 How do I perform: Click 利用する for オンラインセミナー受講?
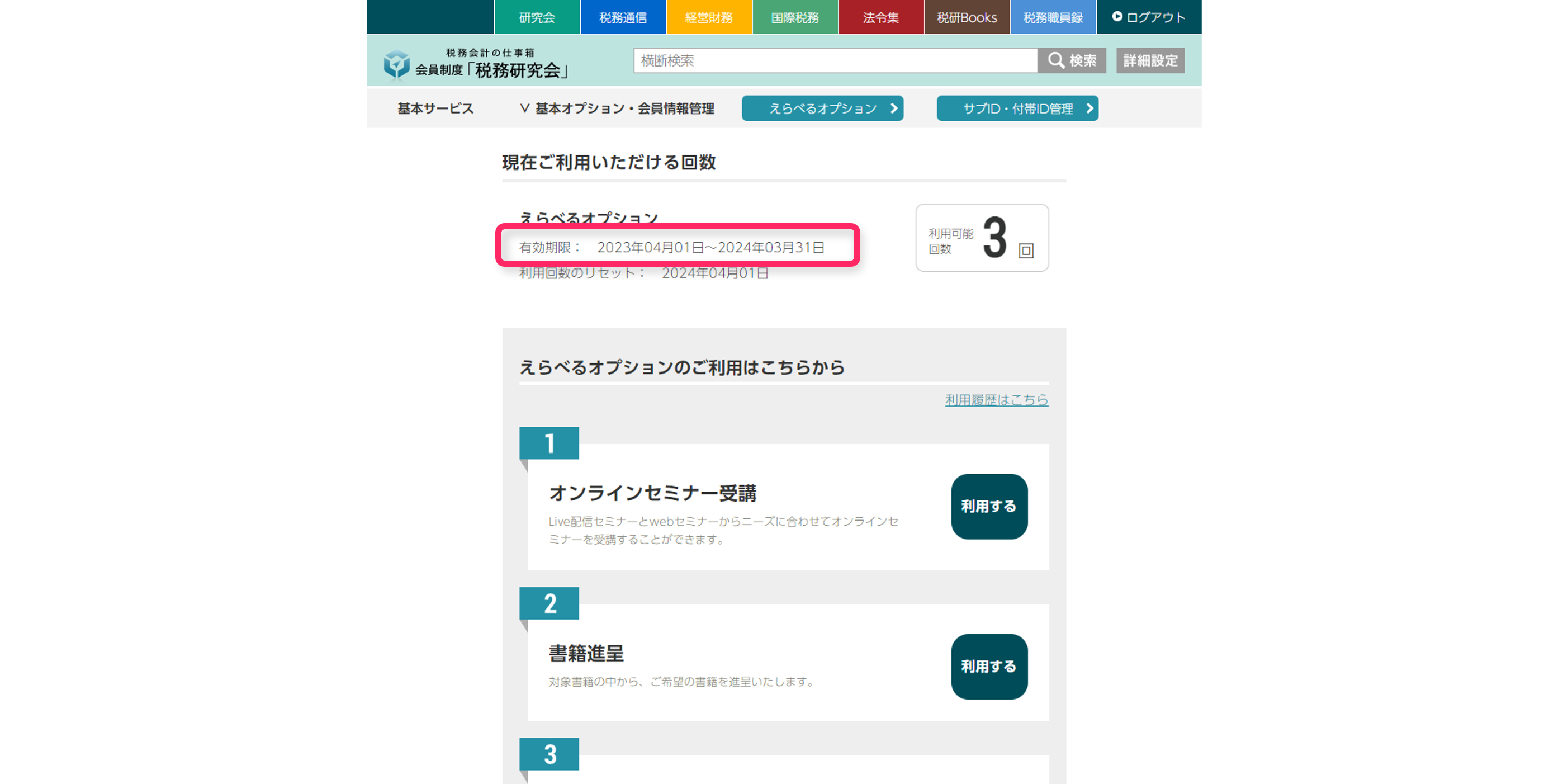989,507
